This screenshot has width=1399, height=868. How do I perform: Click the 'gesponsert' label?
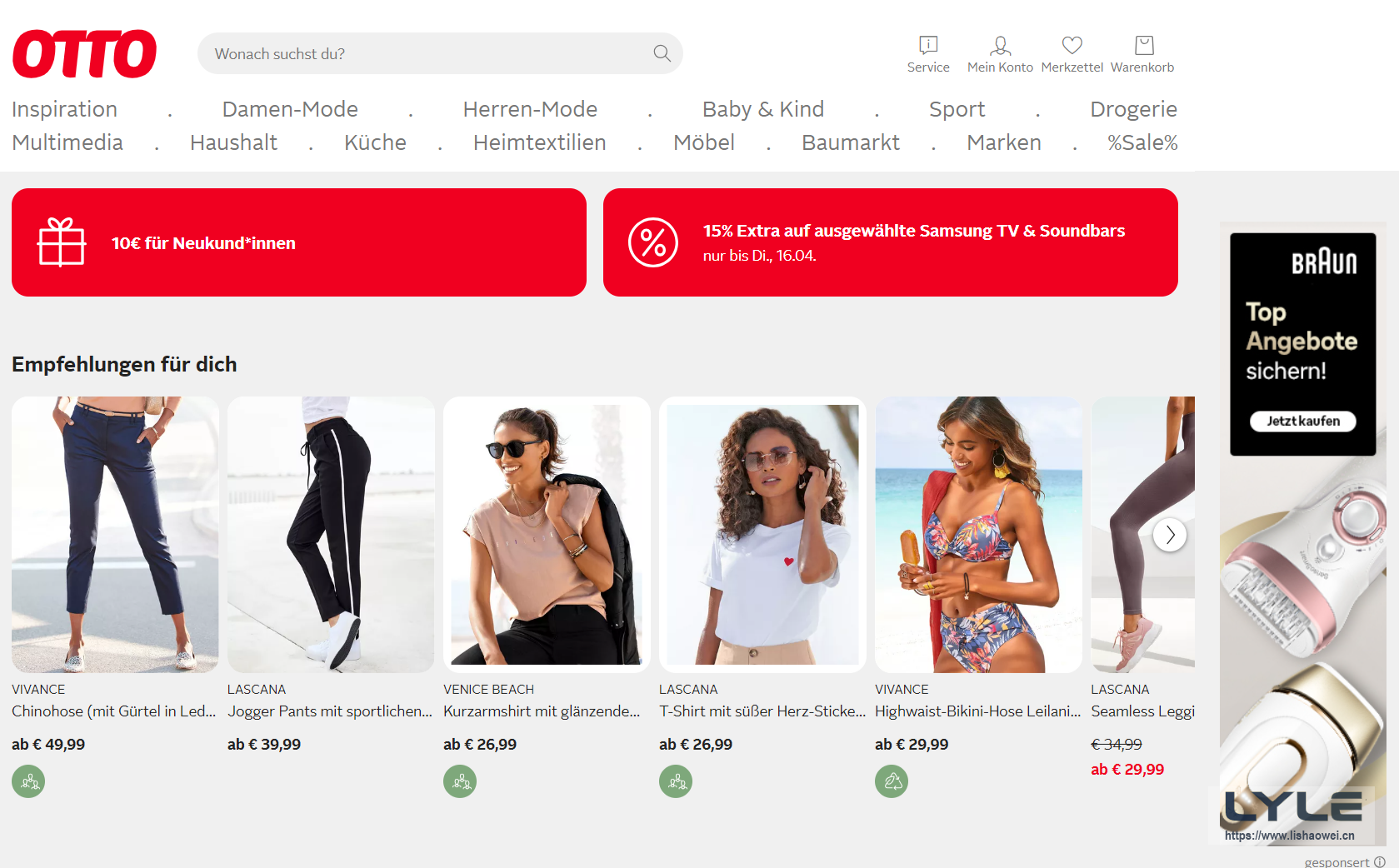click(1337, 862)
